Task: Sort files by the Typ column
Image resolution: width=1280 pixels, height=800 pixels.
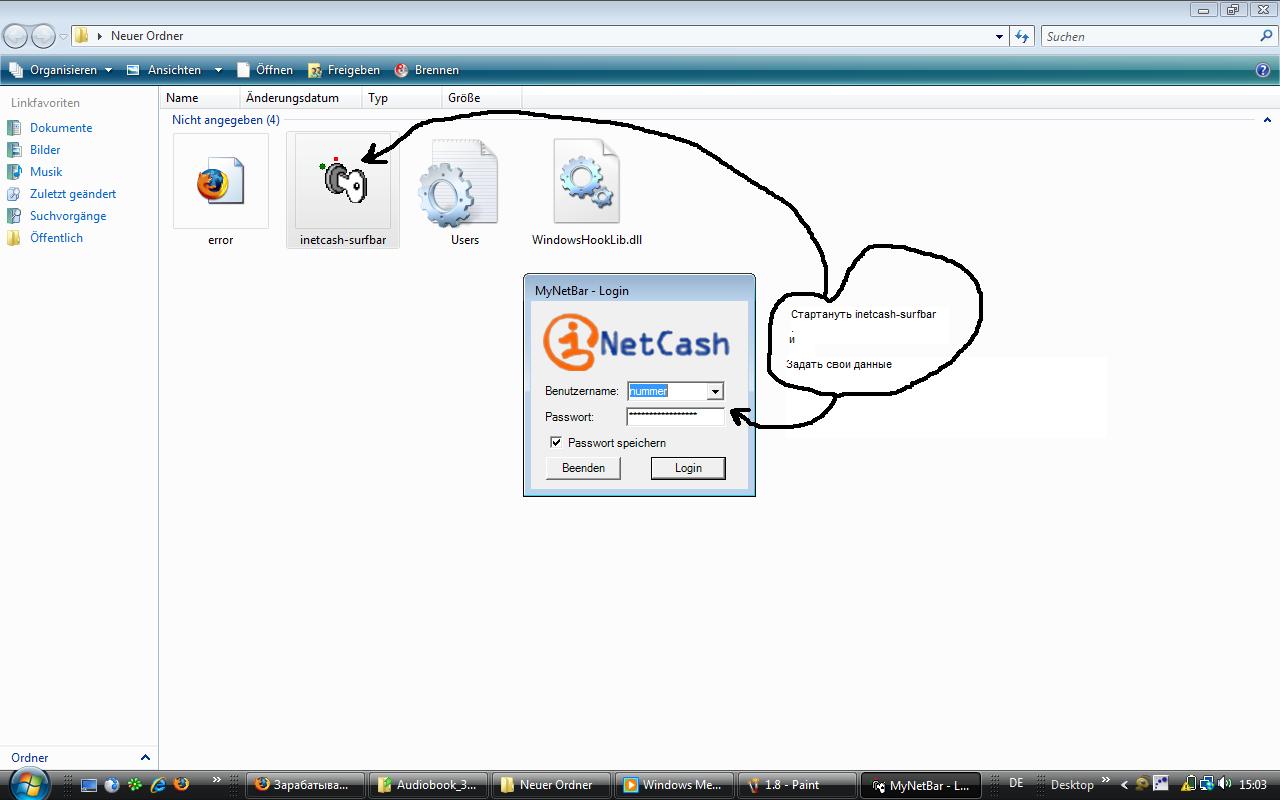Action: [x=402, y=98]
